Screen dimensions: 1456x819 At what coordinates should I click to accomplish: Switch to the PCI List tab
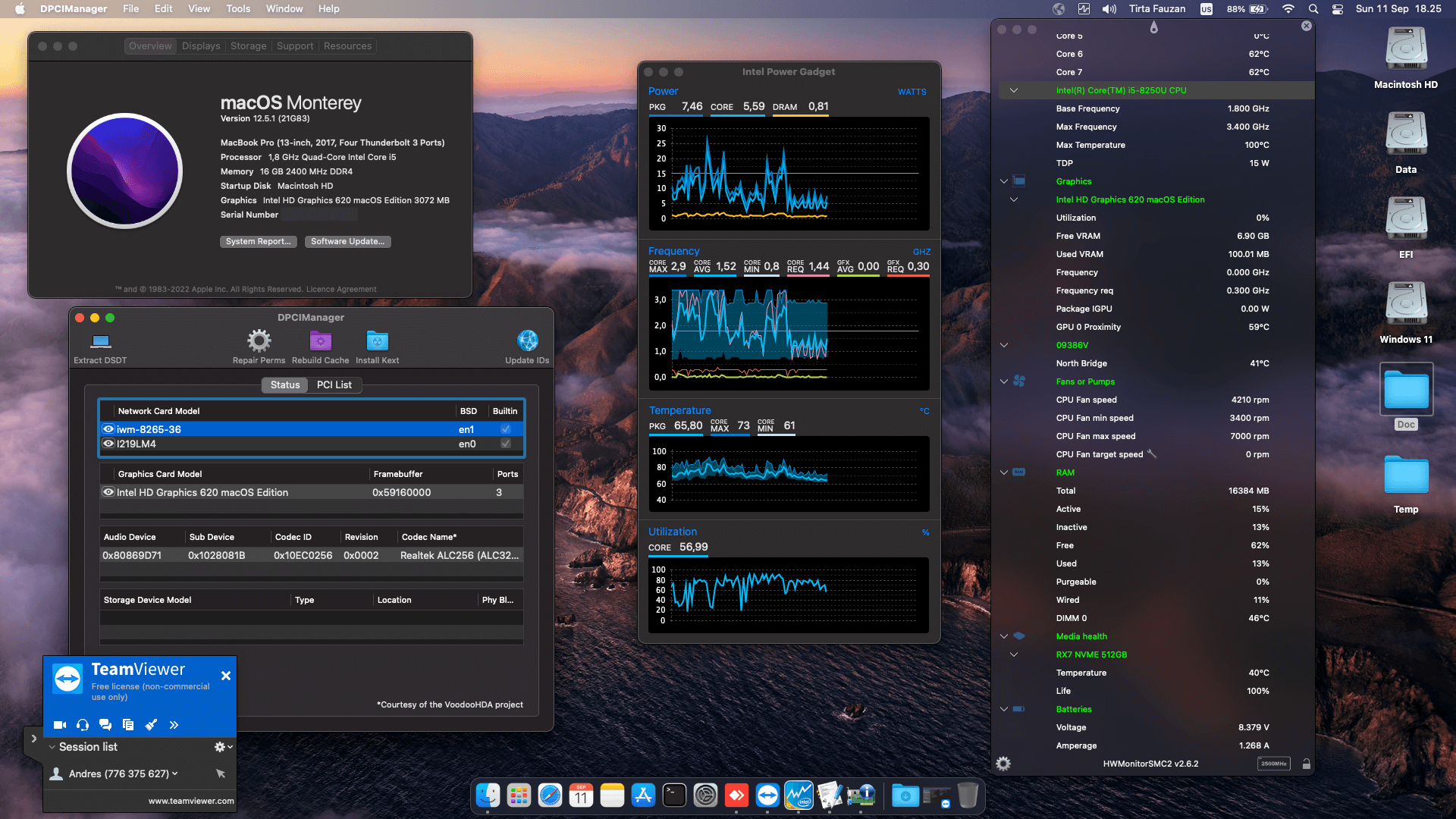coord(334,384)
